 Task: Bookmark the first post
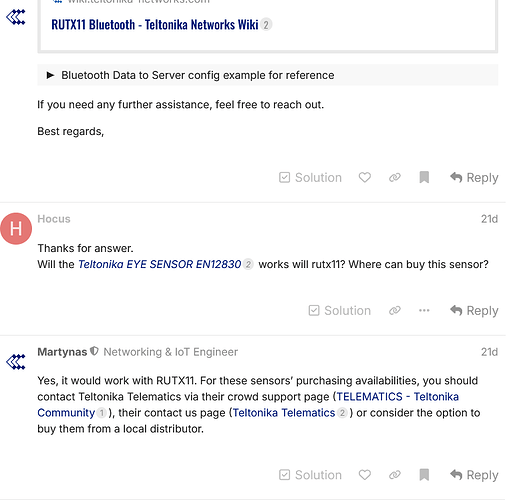coord(424,177)
